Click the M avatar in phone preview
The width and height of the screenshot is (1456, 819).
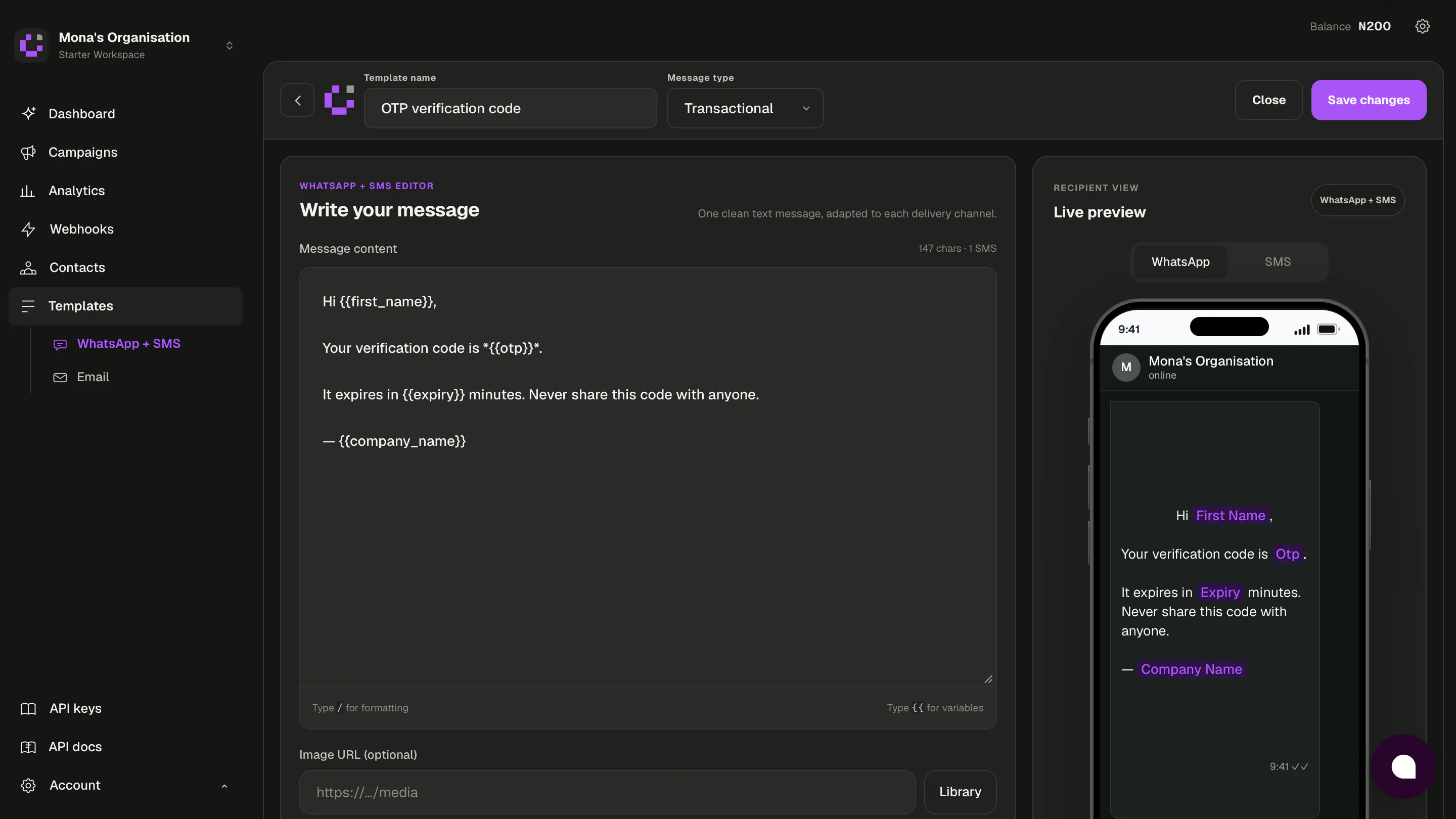pos(1126,368)
